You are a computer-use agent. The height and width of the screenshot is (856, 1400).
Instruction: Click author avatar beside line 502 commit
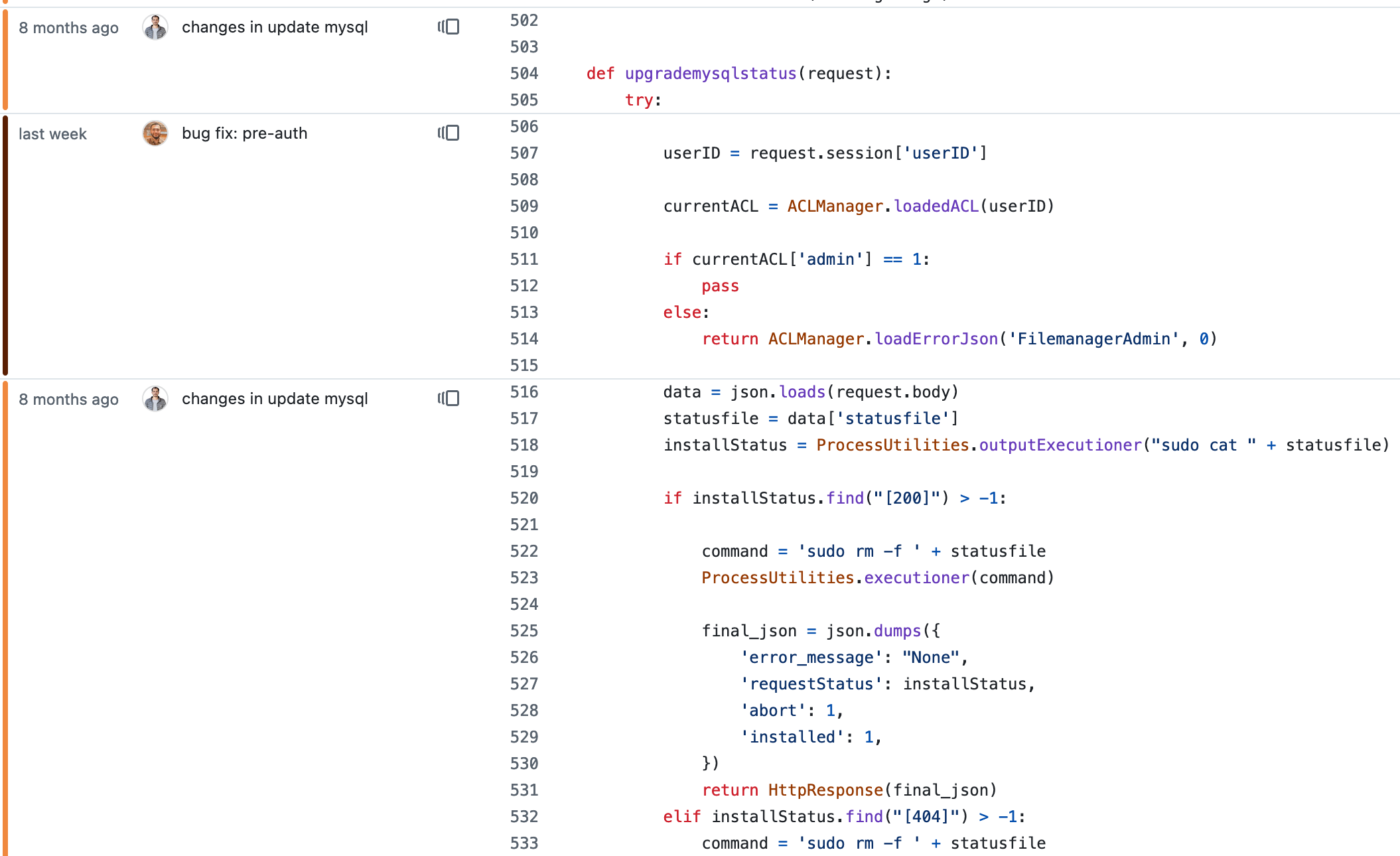(155, 27)
